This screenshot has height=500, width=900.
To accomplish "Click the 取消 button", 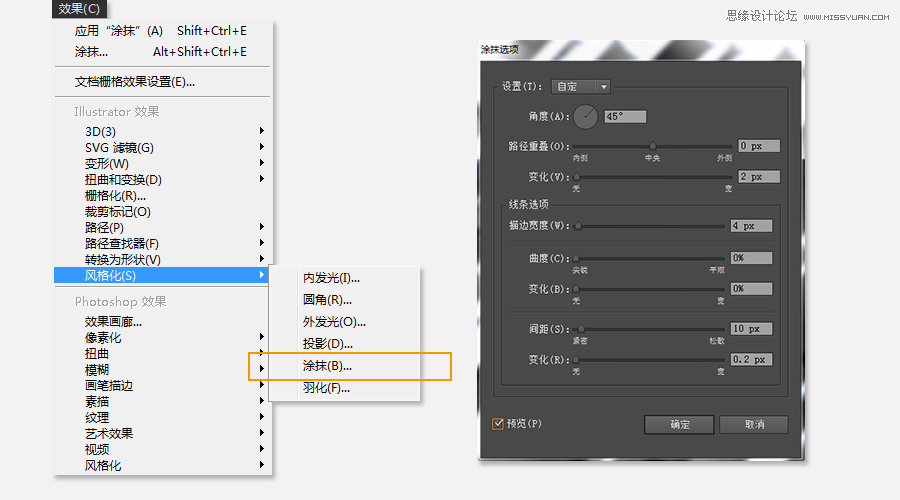I will pyautogui.click(x=754, y=425).
